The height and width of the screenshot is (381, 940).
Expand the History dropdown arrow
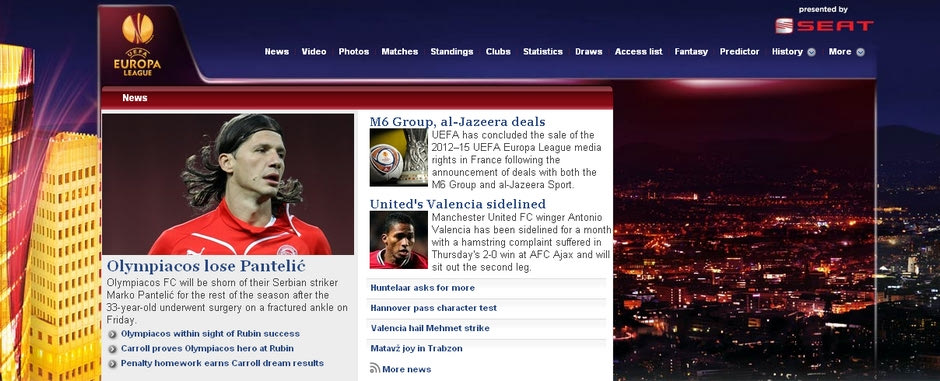tap(811, 52)
